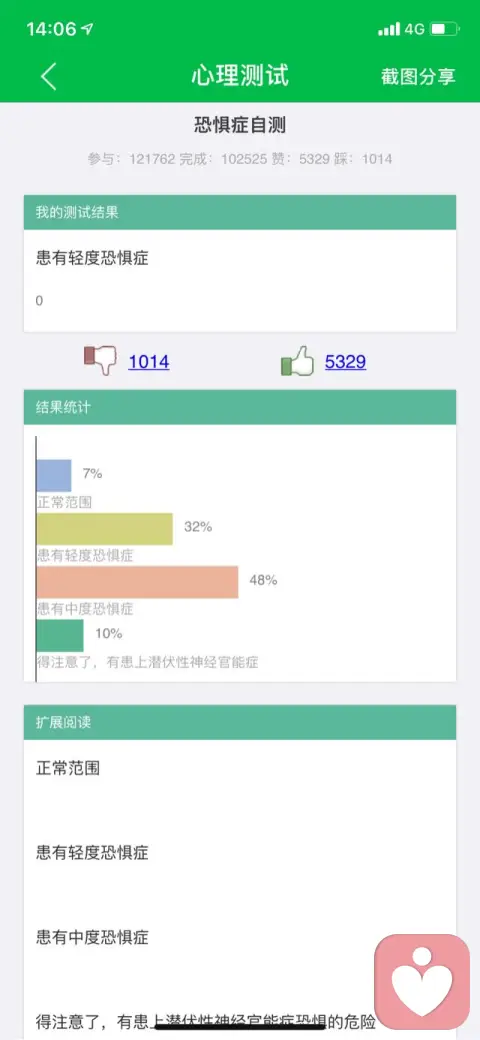Open 正常范围 in the extended reading list
The width and height of the screenshot is (480, 1040).
pos(68,769)
